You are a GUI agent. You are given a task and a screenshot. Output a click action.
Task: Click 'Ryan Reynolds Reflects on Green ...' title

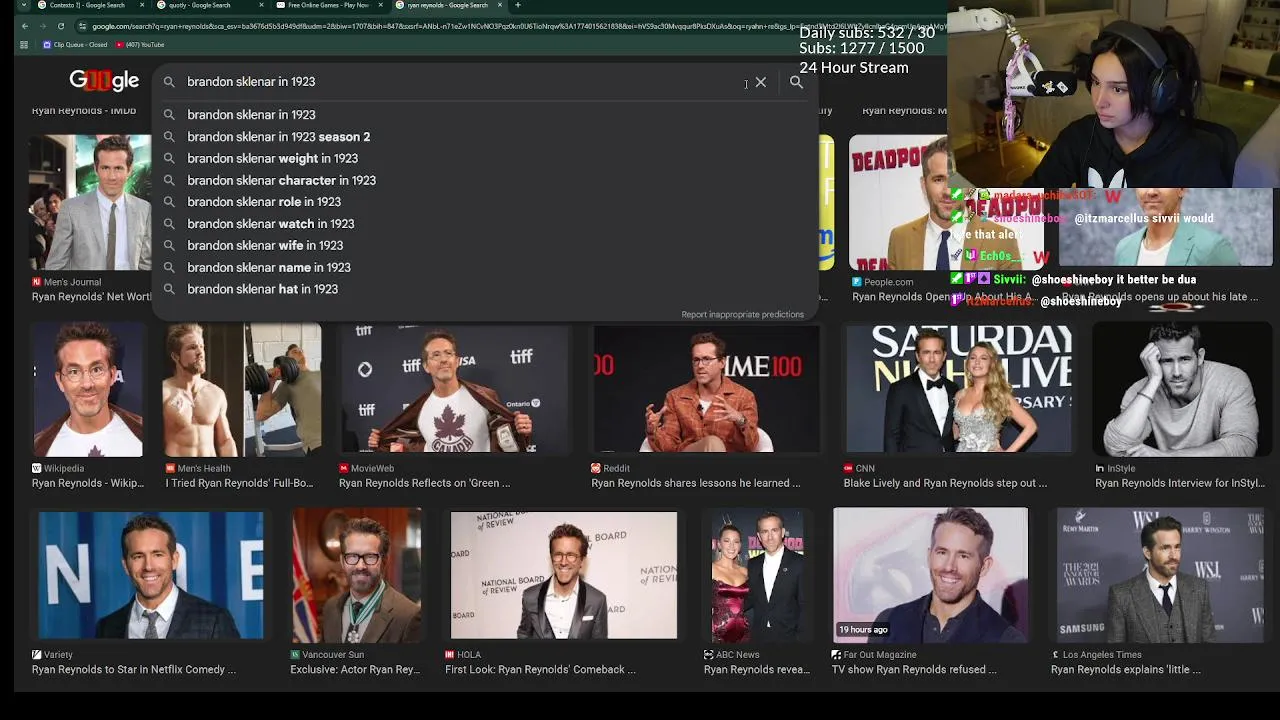[x=425, y=483]
